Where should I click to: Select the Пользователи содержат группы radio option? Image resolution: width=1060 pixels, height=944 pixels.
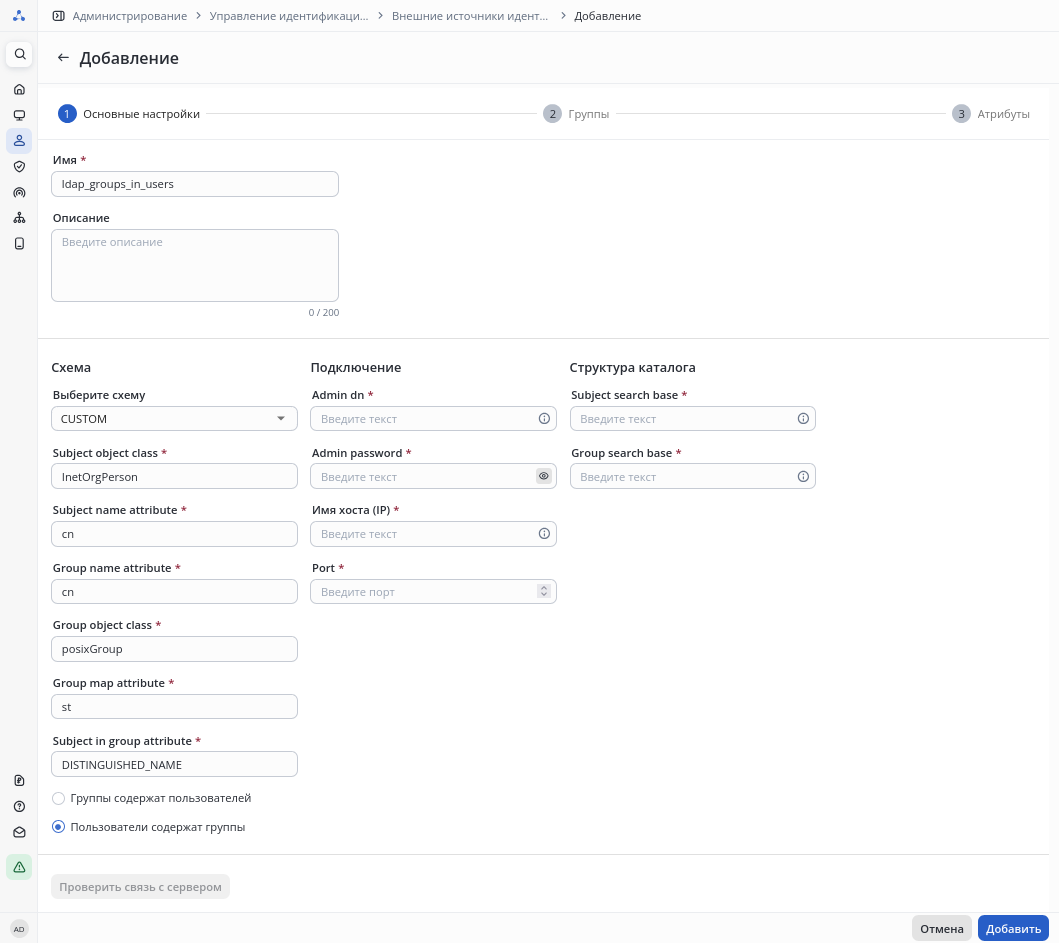point(59,827)
